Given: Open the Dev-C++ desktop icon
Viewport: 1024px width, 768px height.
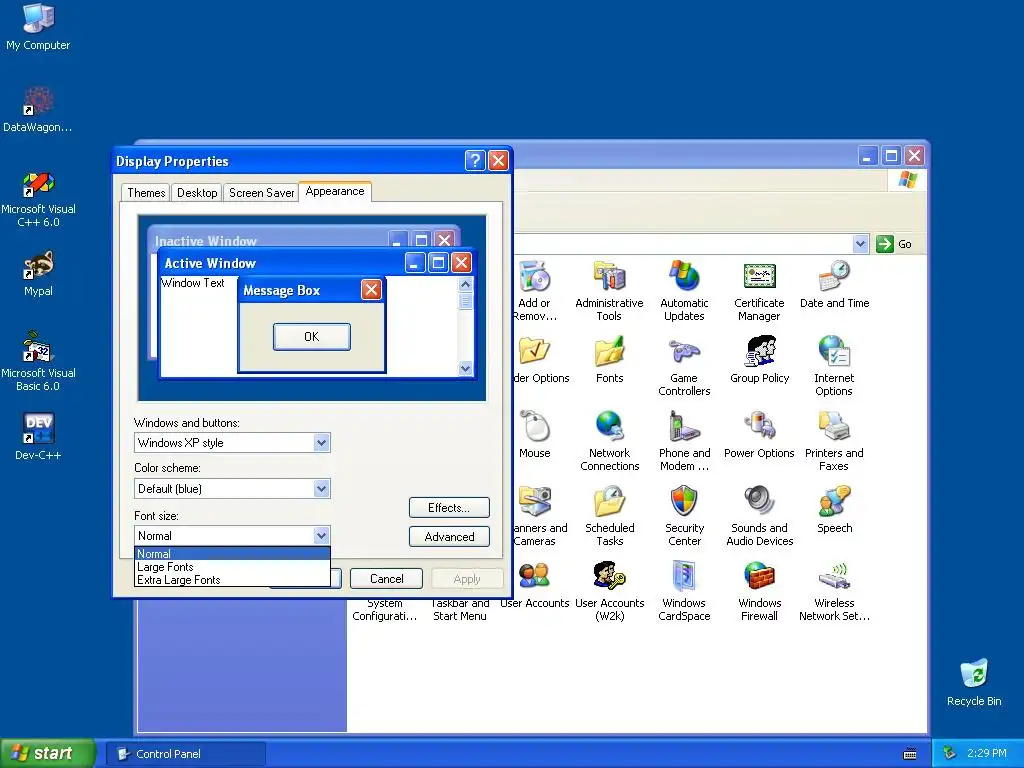Looking at the screenshot, I should 38,436.
